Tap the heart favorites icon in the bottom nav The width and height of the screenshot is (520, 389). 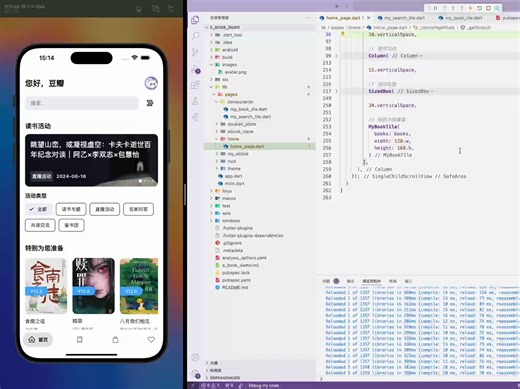tap(151, 340)
